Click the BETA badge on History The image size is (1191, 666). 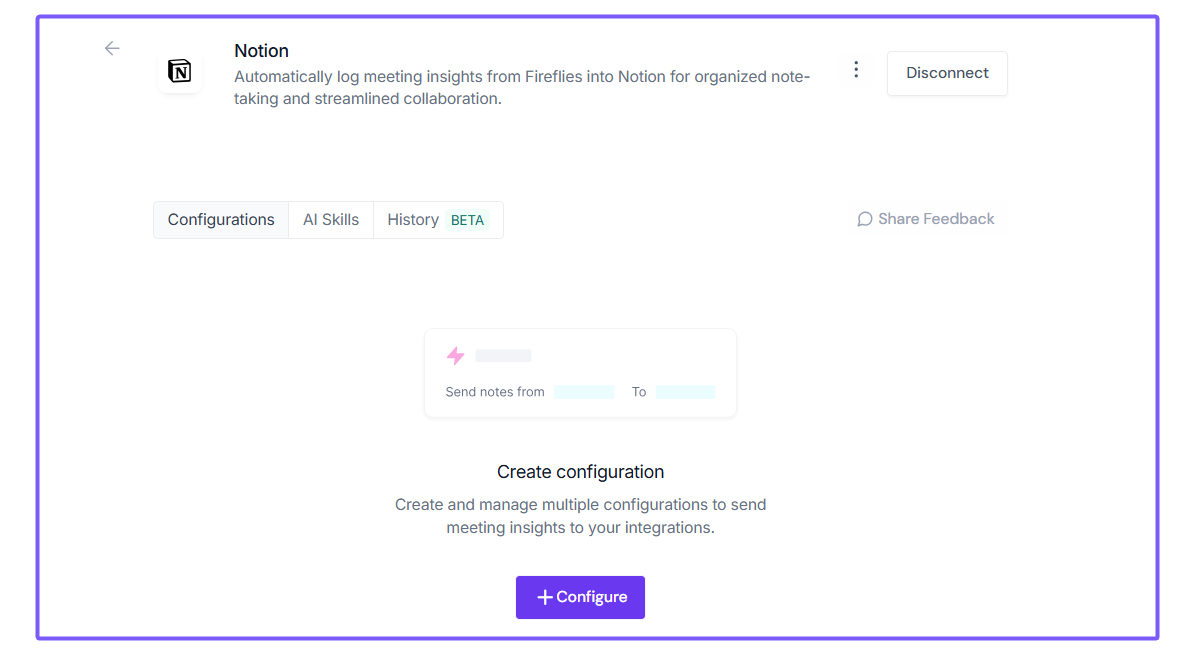[467, 220]
